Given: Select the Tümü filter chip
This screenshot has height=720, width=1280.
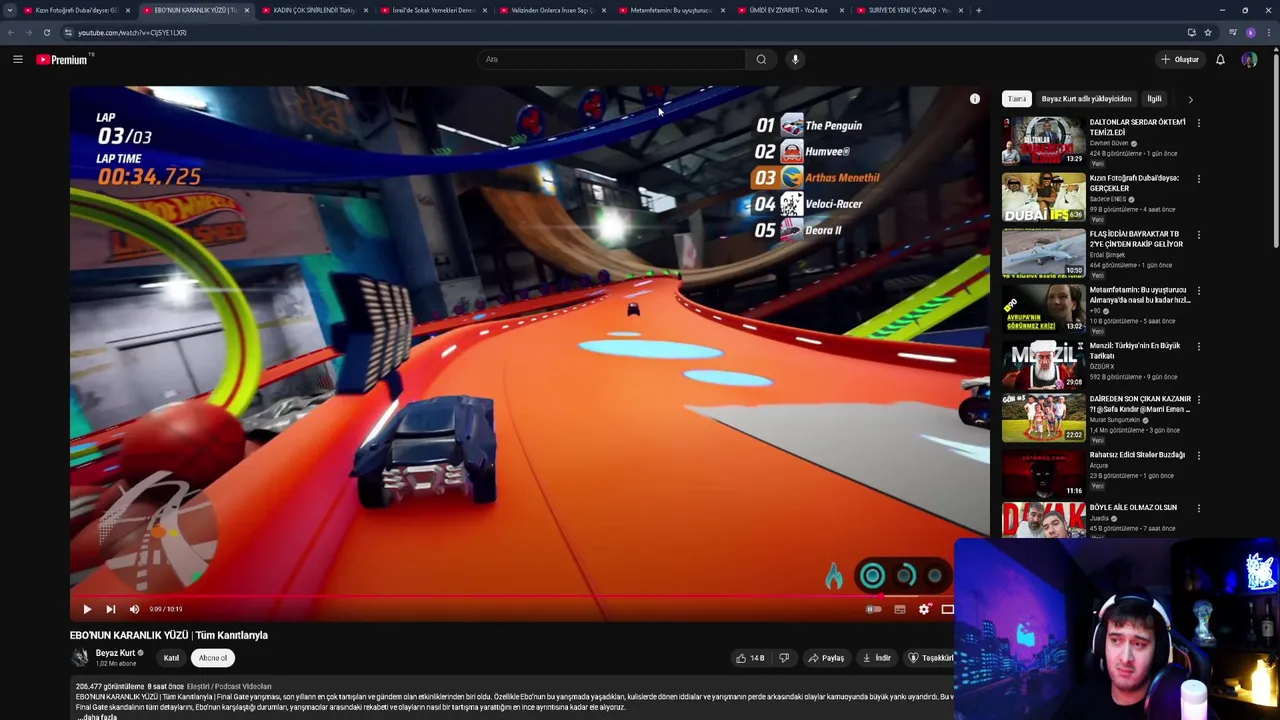Looking at the screenshot, I should [1017, 99].
